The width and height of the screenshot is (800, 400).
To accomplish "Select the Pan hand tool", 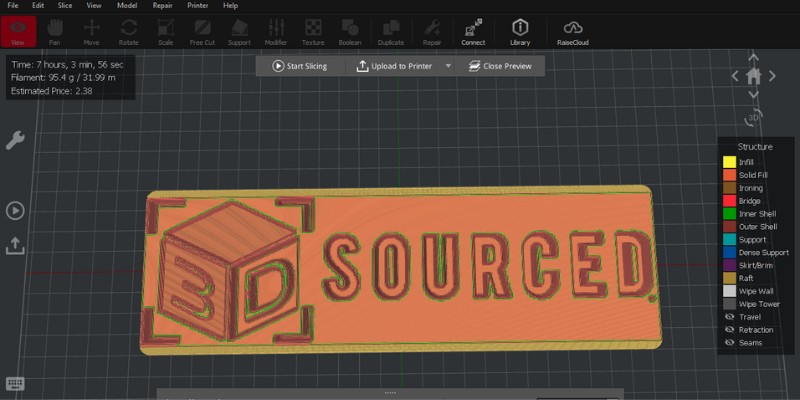I will pos(55,32).
